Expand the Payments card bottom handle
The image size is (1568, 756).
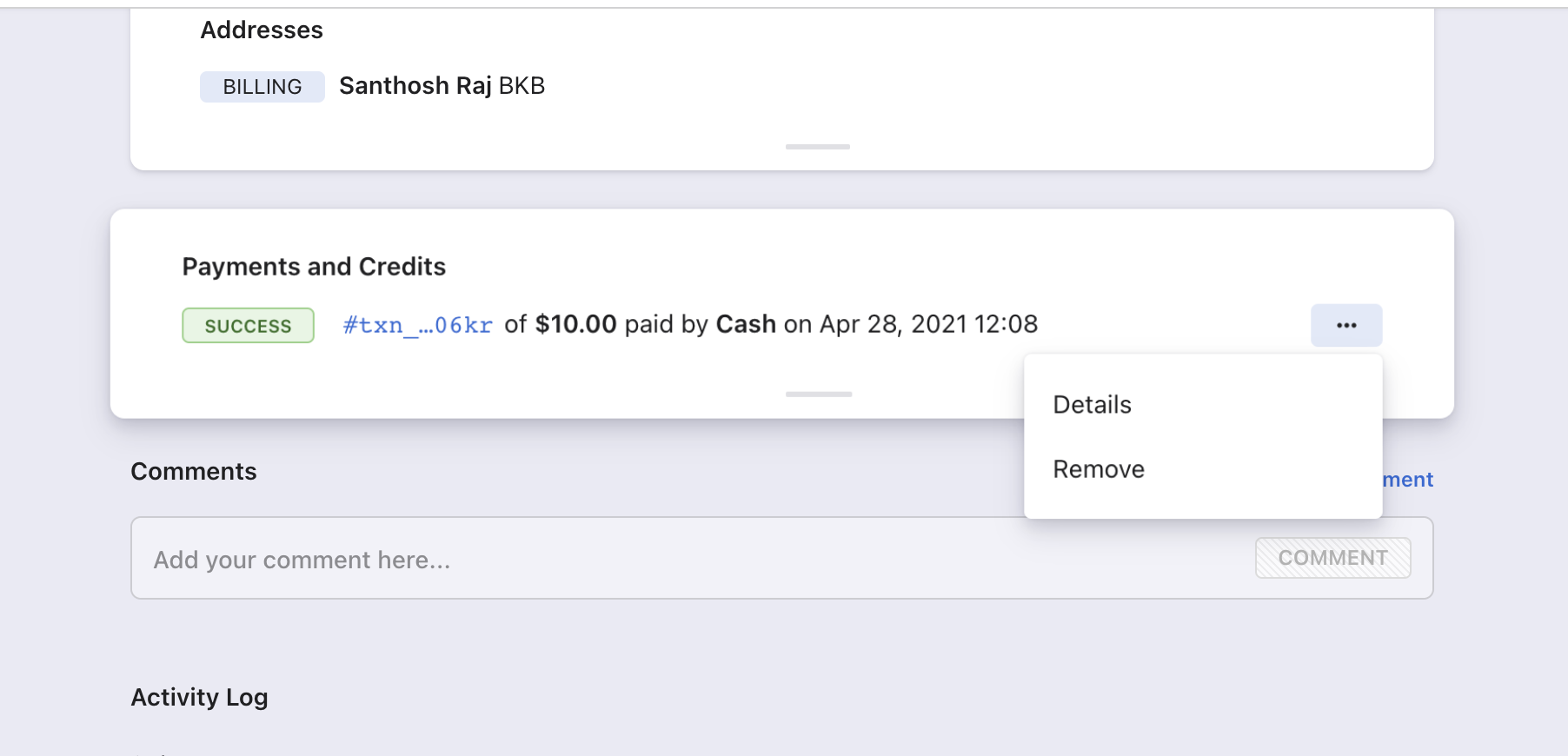coord(818,395)
